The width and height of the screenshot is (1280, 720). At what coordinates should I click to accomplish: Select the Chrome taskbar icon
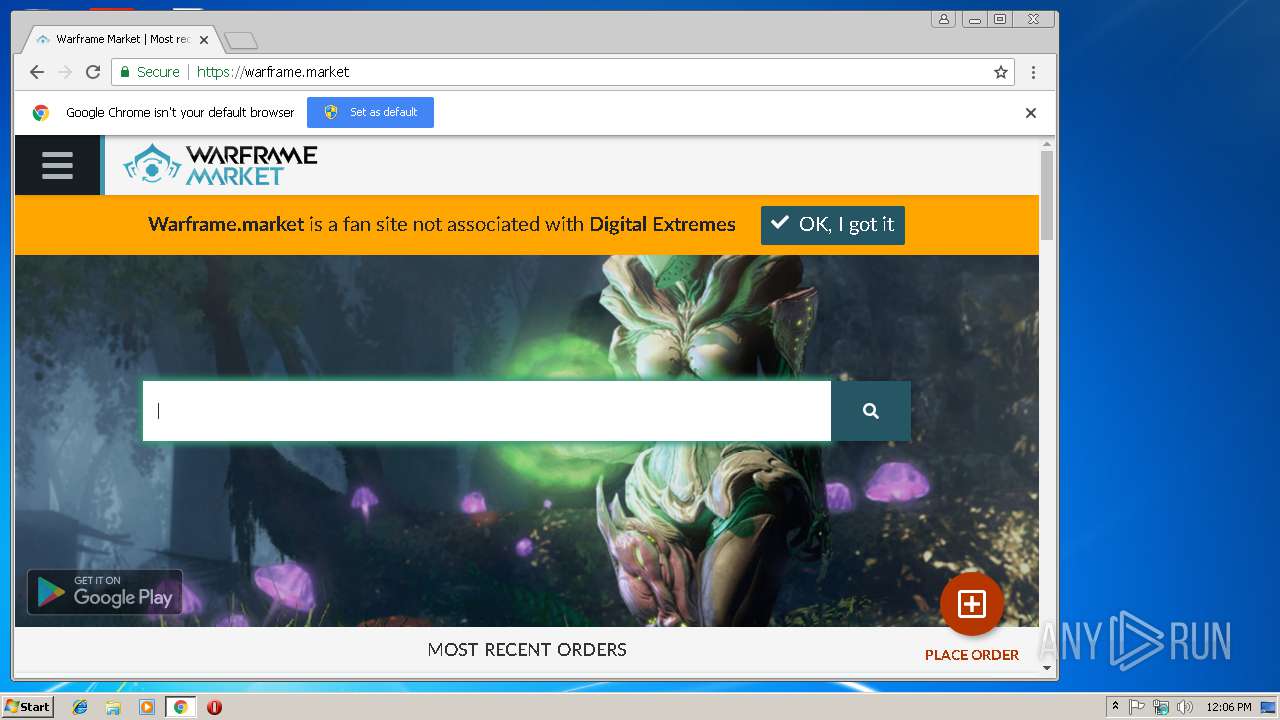180,707
